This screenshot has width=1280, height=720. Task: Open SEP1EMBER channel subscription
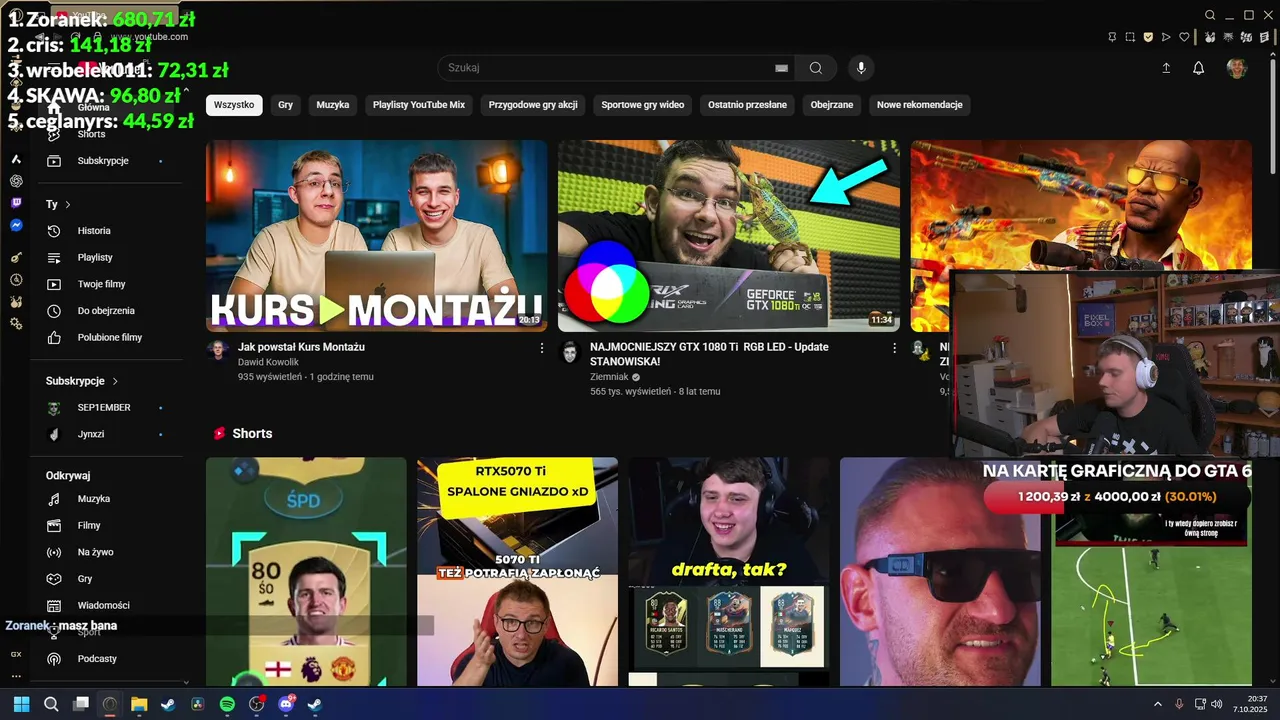(106, 408)
